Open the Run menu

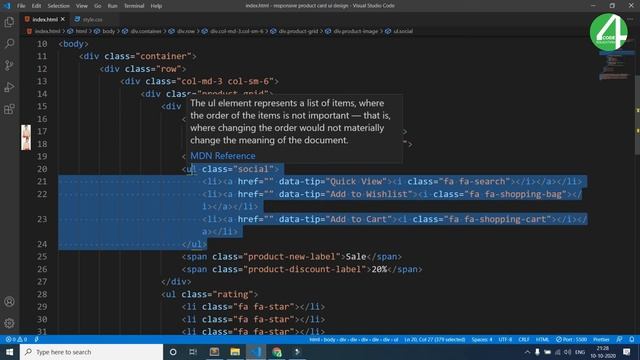[112, 6]
